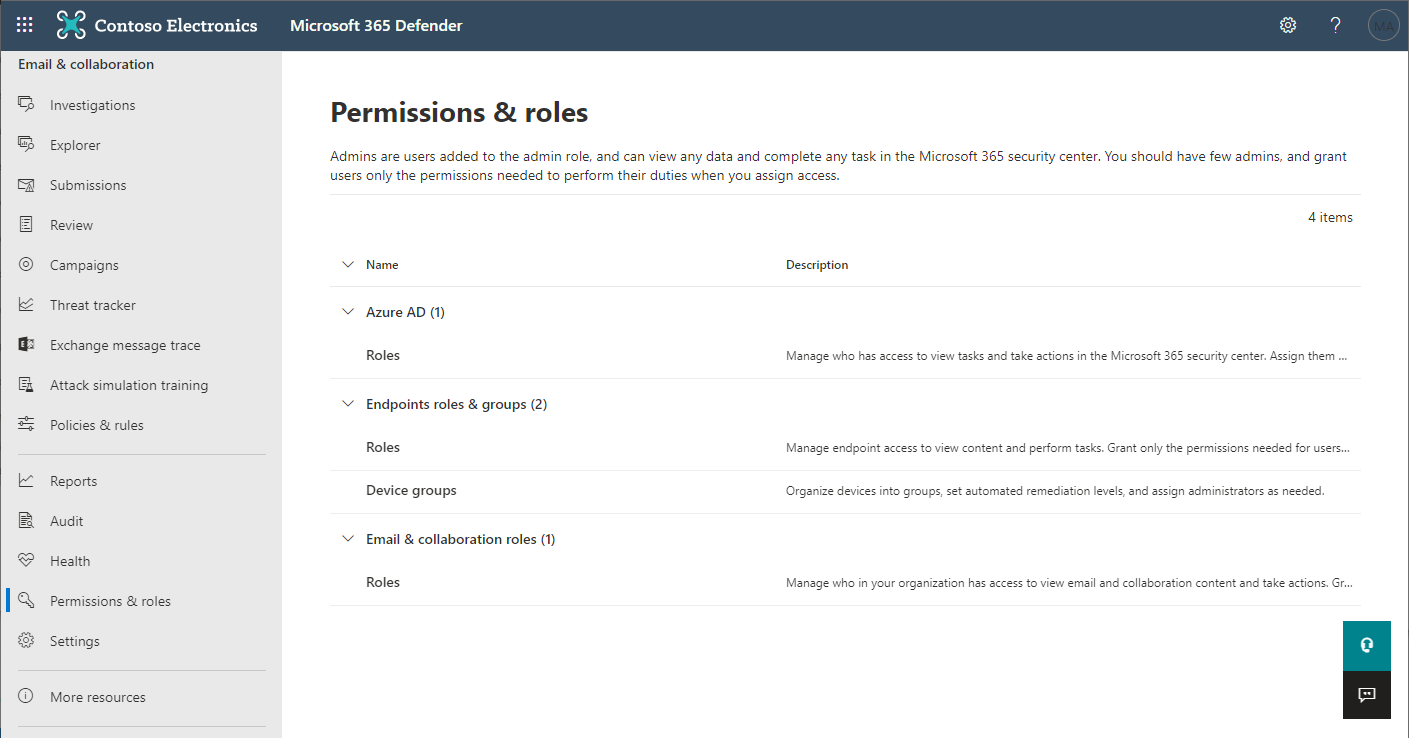Open Roles under Azure AD
The image size is (1409, 738).
[x=383, y=355]
